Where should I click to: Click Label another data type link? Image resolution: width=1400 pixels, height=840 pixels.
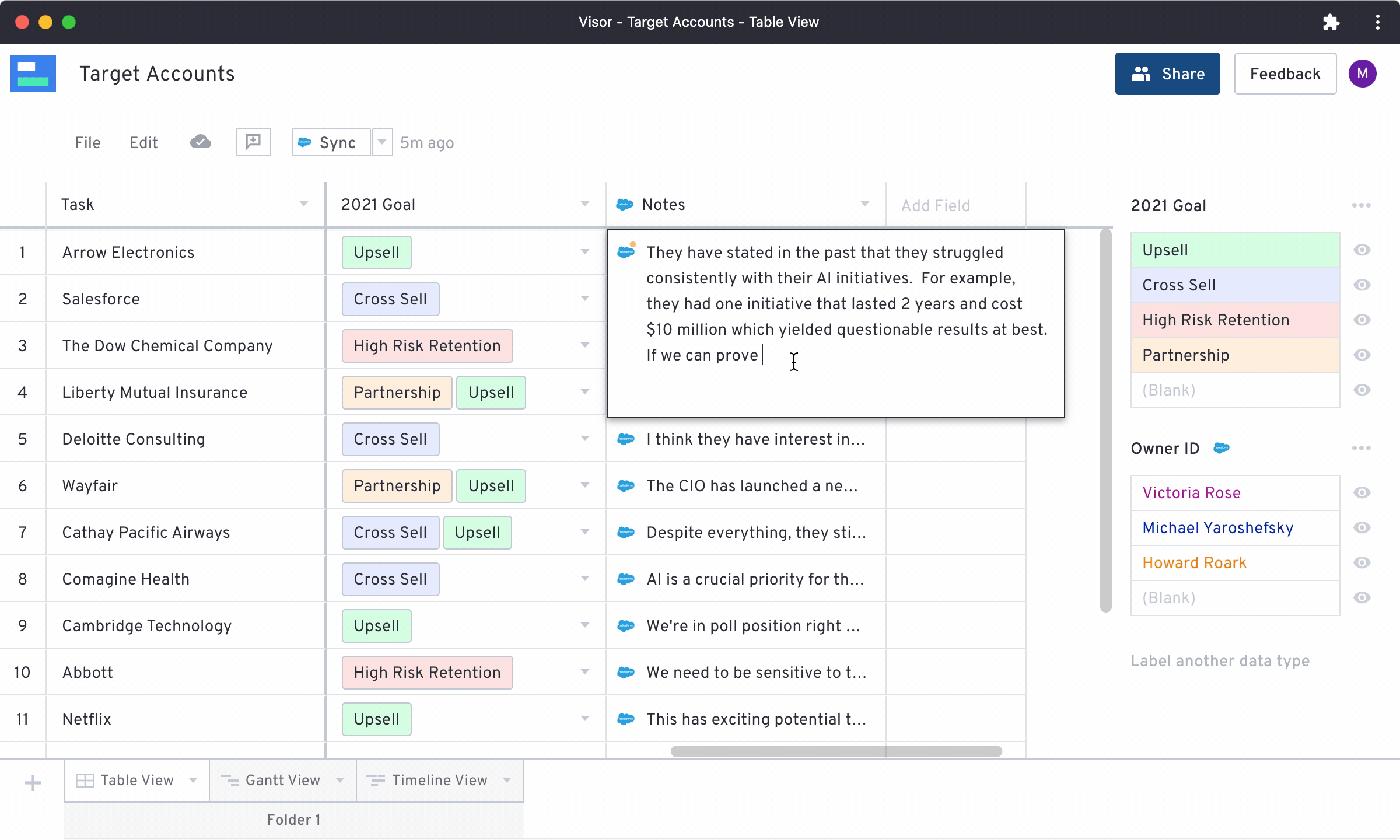[1220, 660]
